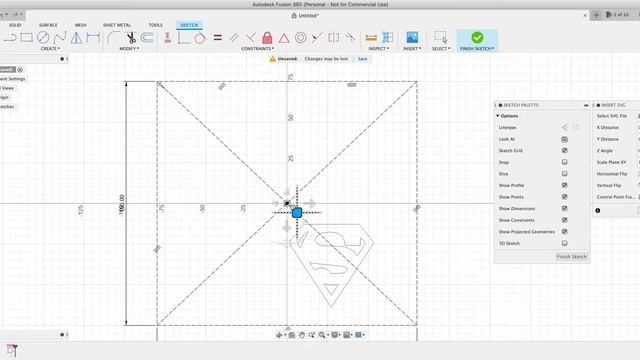Switch to the SURFACE tab
This screenshot has width=640, height=360.
(x=48, y=25)
